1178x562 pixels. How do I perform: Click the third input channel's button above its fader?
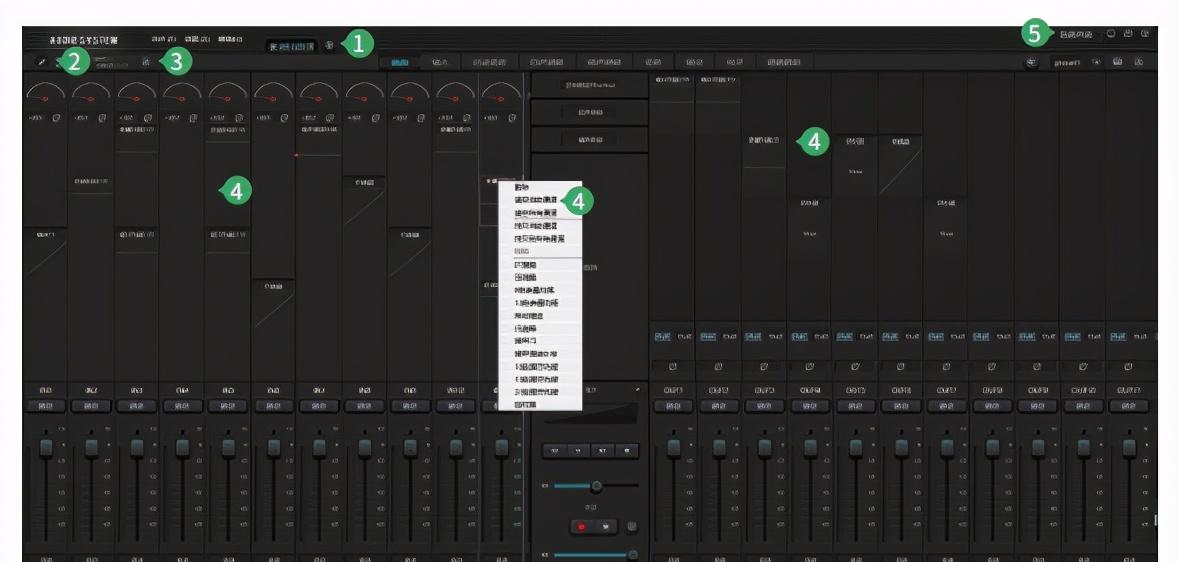(x=137, y=406)
